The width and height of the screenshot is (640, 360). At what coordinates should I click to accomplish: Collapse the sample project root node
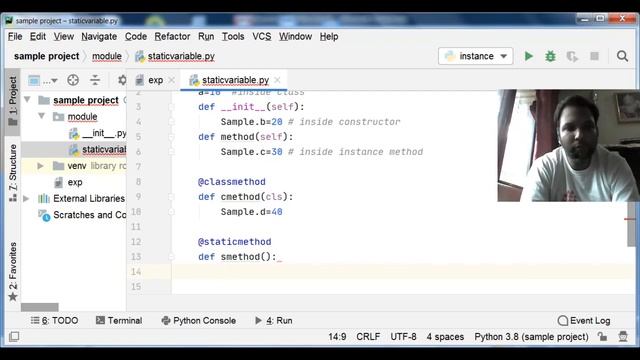coord(28,100)
